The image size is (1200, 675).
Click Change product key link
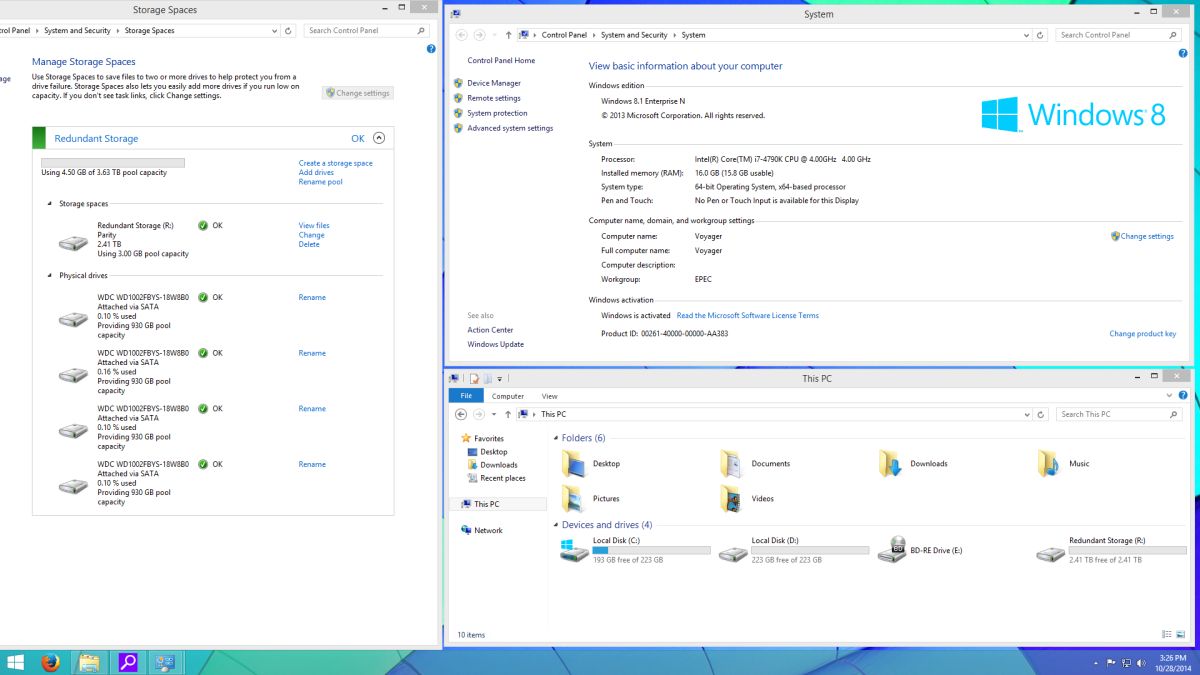tap(1142, 334)
